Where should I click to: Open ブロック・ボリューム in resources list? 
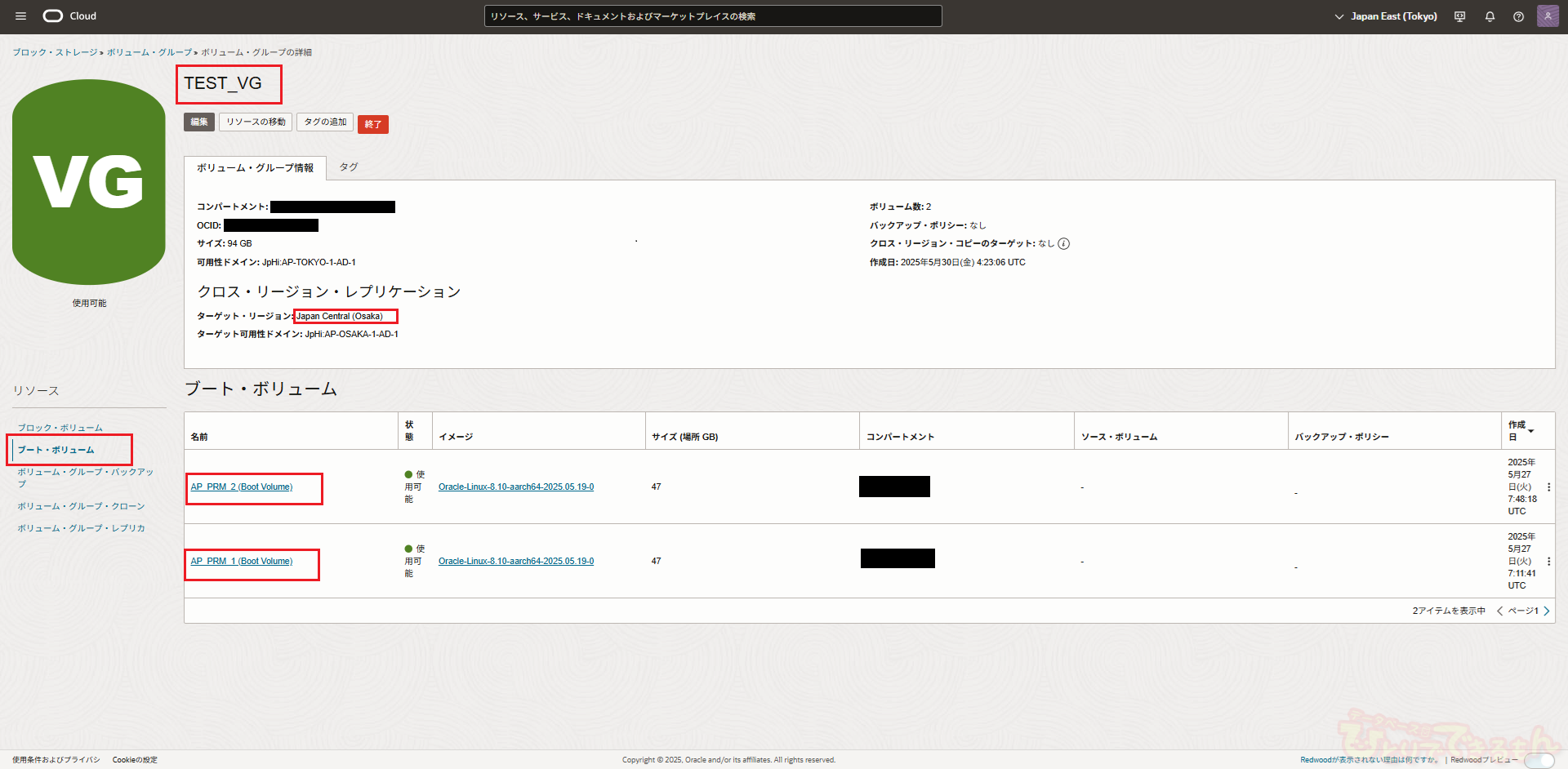[60, 428]
